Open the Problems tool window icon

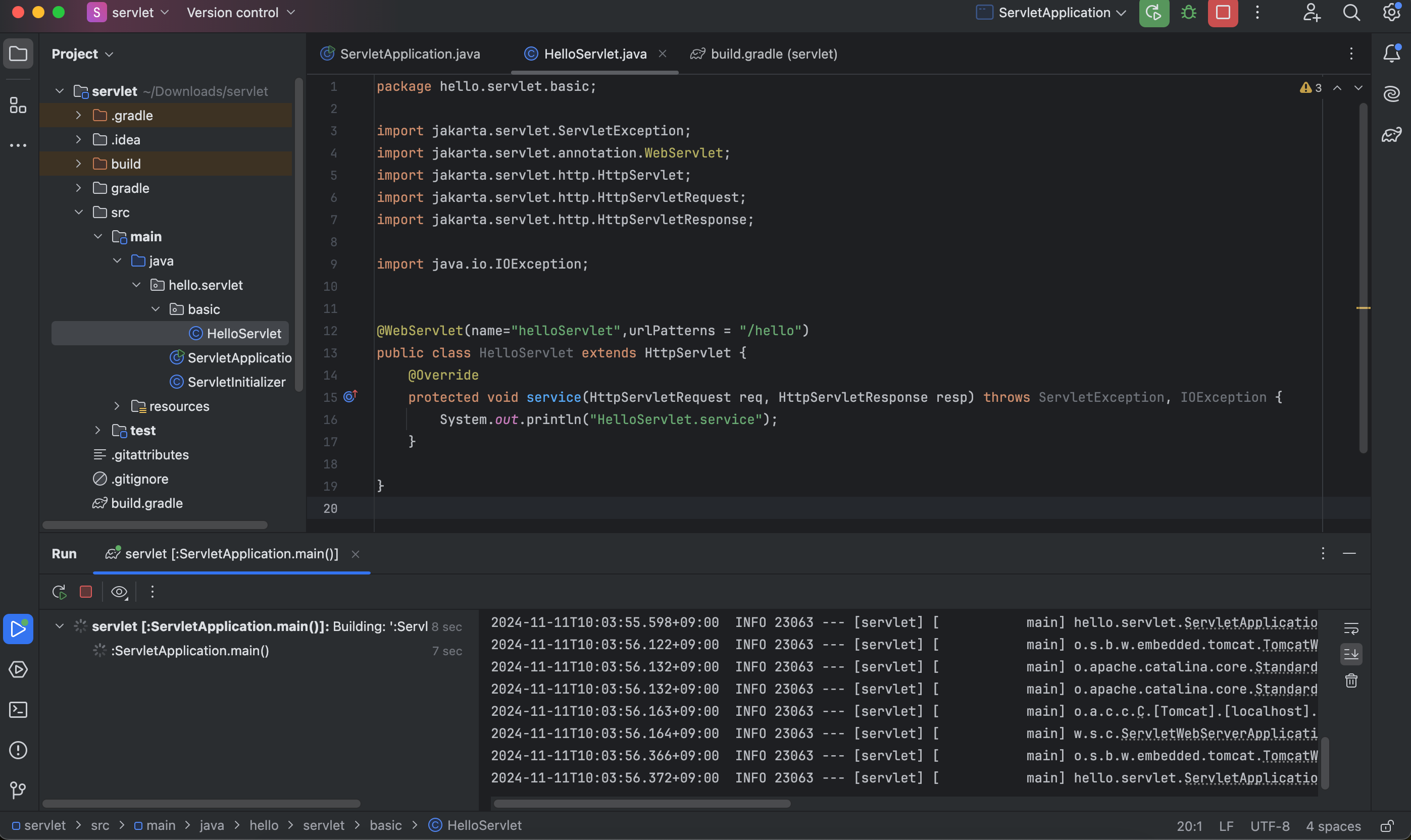18,751
